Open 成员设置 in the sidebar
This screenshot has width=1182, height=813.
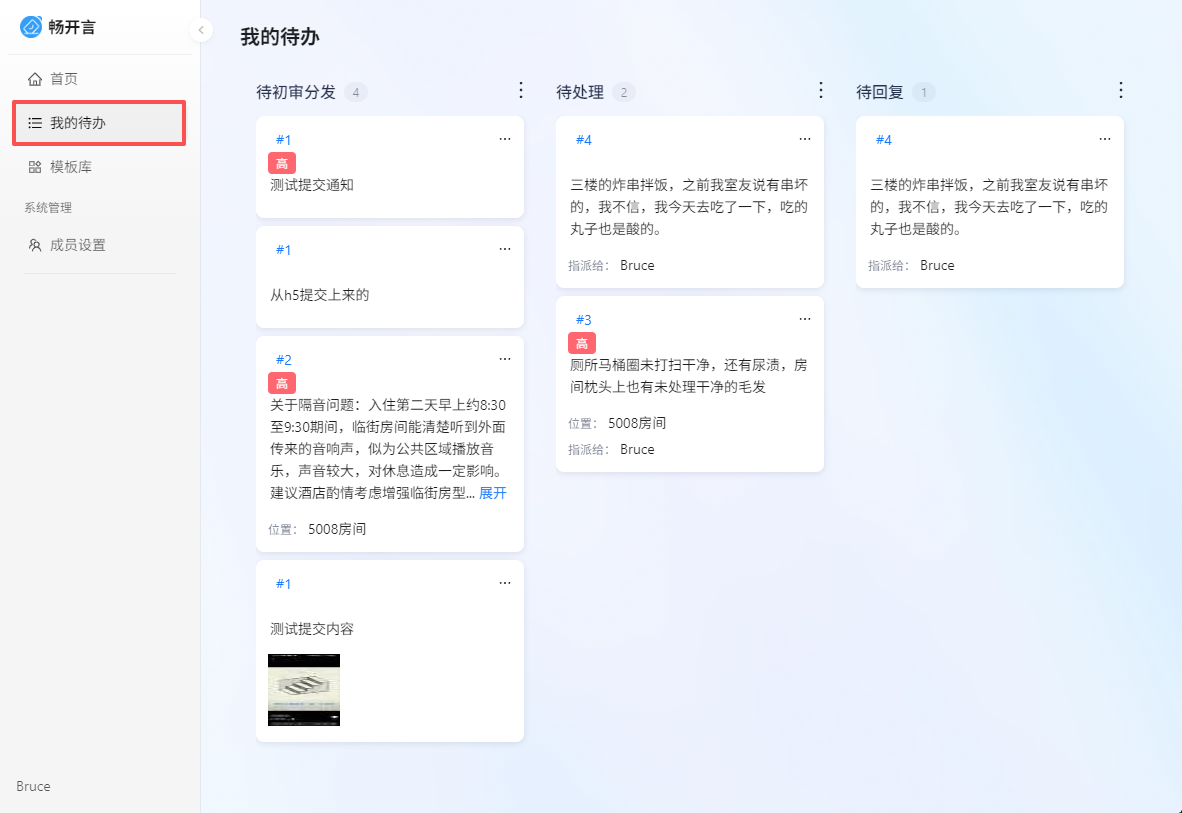(77, 245)
